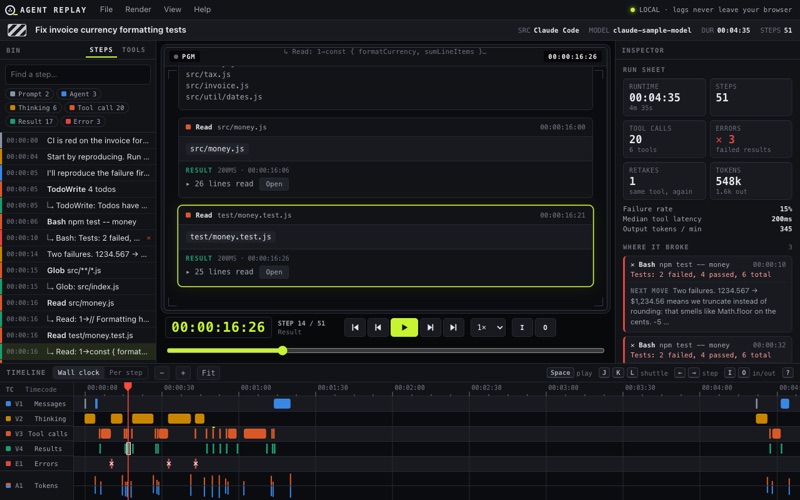This screenshot has height=500, width=800.
Task: Toggle the Thinking 6 filter chip
Action: 33,108
